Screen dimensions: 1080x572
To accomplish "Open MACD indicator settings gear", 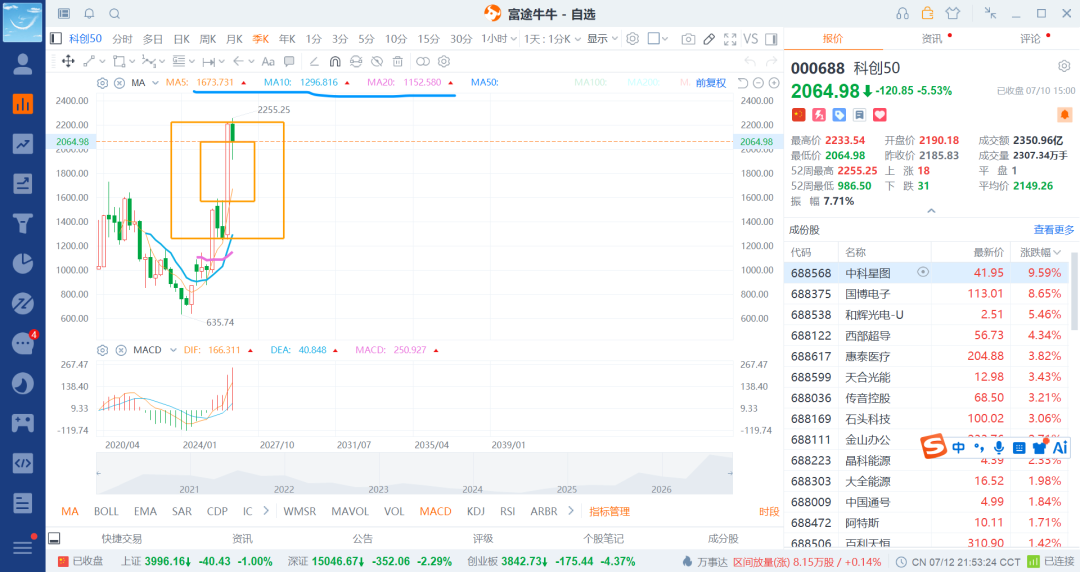I will pyautogui.click(x=103, y=350).
